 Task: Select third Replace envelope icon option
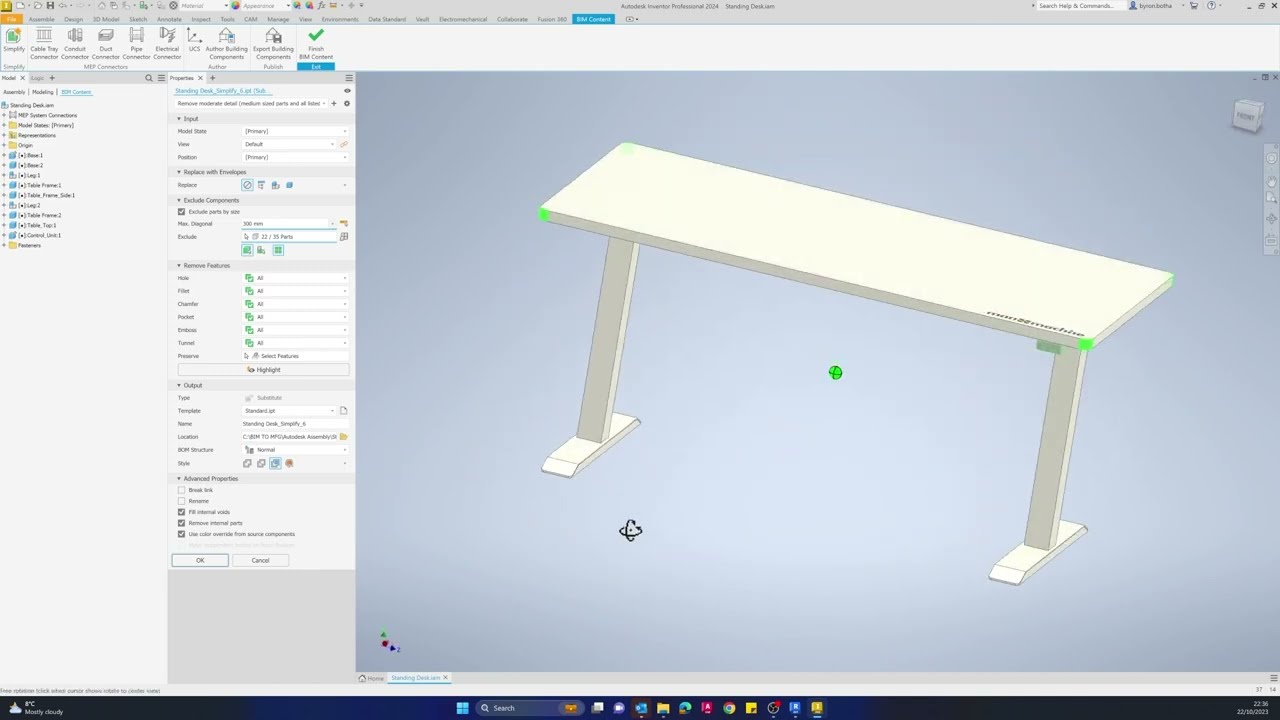[275, 185]
